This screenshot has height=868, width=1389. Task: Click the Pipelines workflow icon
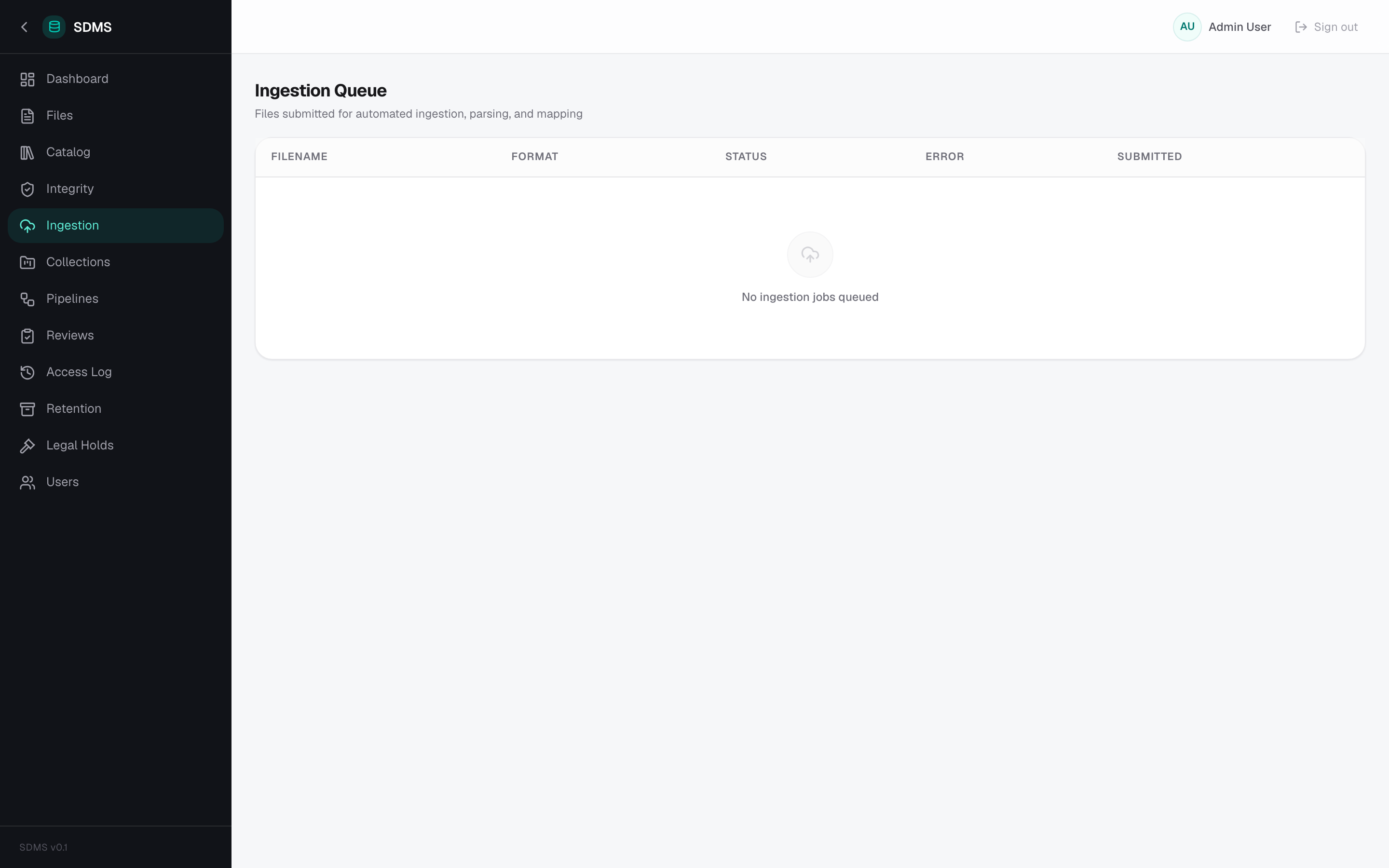27,299
